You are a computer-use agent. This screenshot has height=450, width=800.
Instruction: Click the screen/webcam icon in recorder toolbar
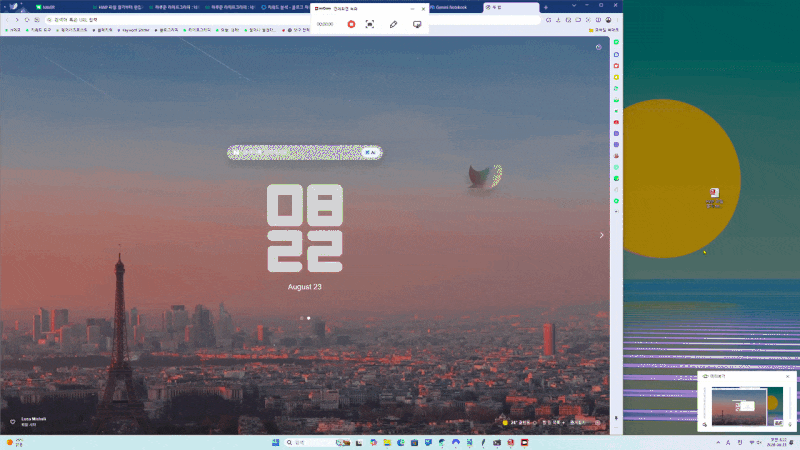click(417, 24)
